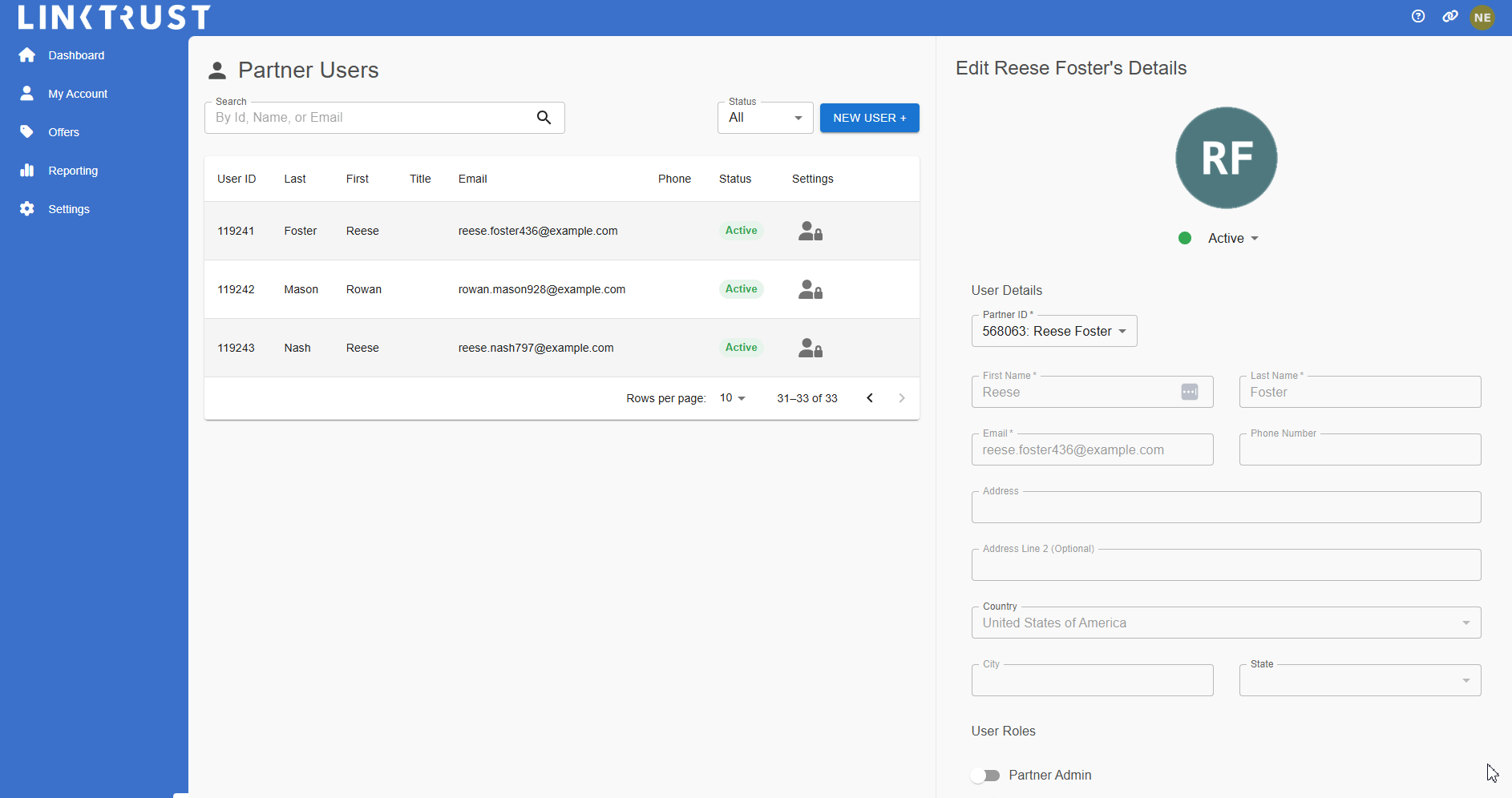Open the Reporting bar chart icon
1512x798 pixels.
(27, 170)
